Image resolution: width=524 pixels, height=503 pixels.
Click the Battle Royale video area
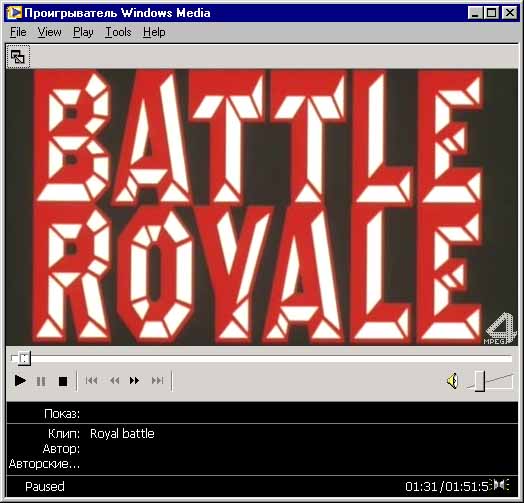point(262,207)
